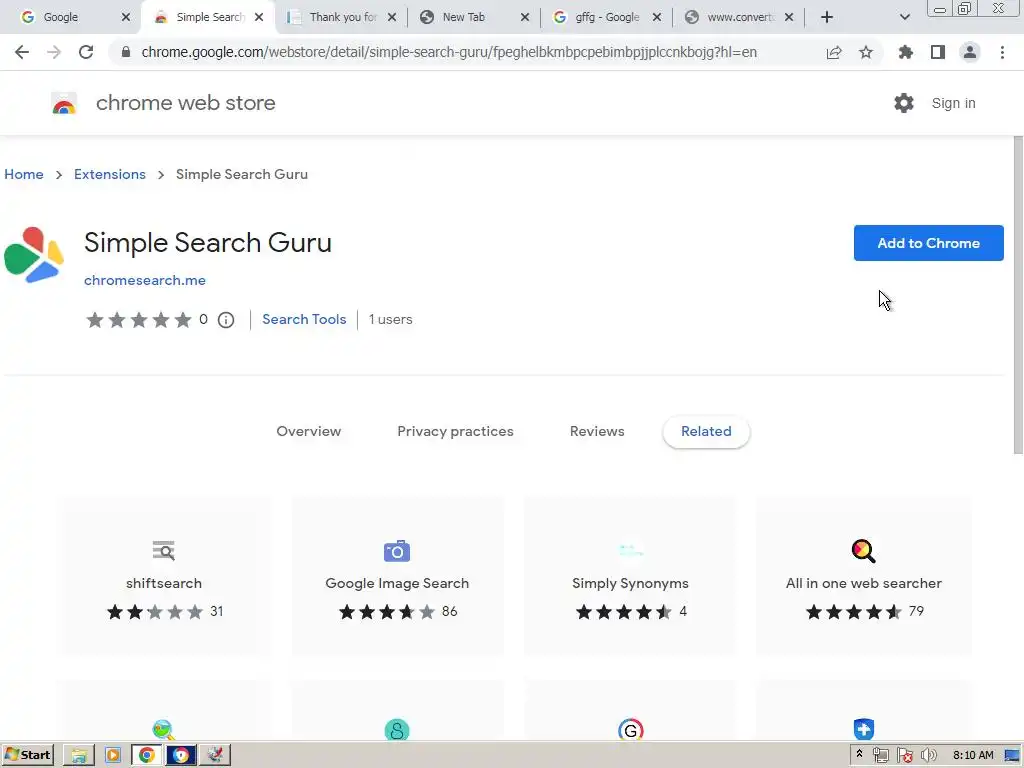The height and width of the screenshot is (768, 1024).
Task: Select the Overview tab
Action: (x=308, y=432)
